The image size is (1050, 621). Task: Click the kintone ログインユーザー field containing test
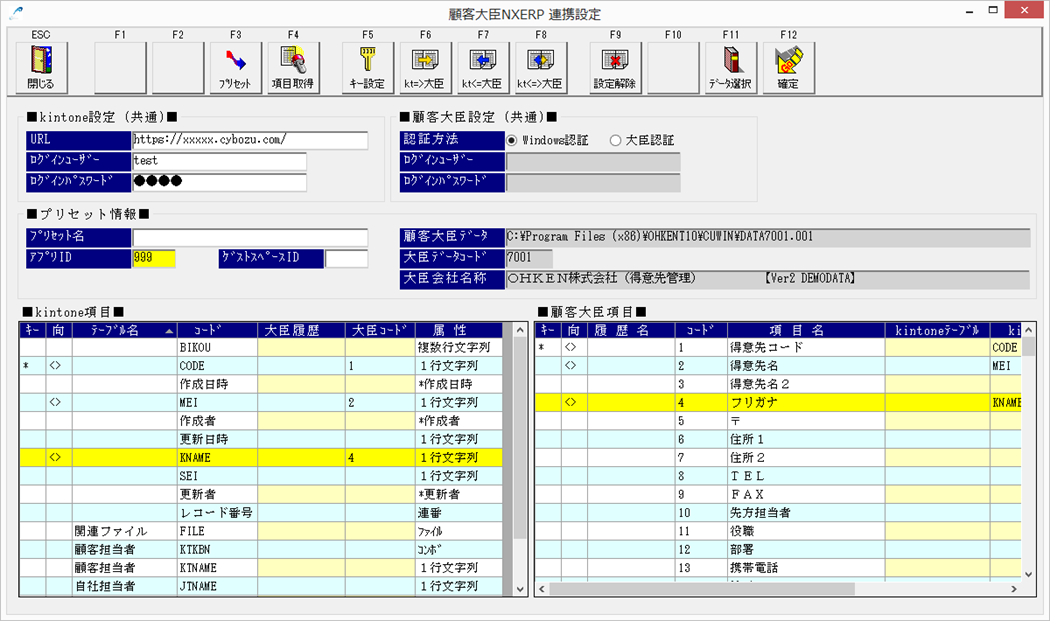[x=219, y=161]
